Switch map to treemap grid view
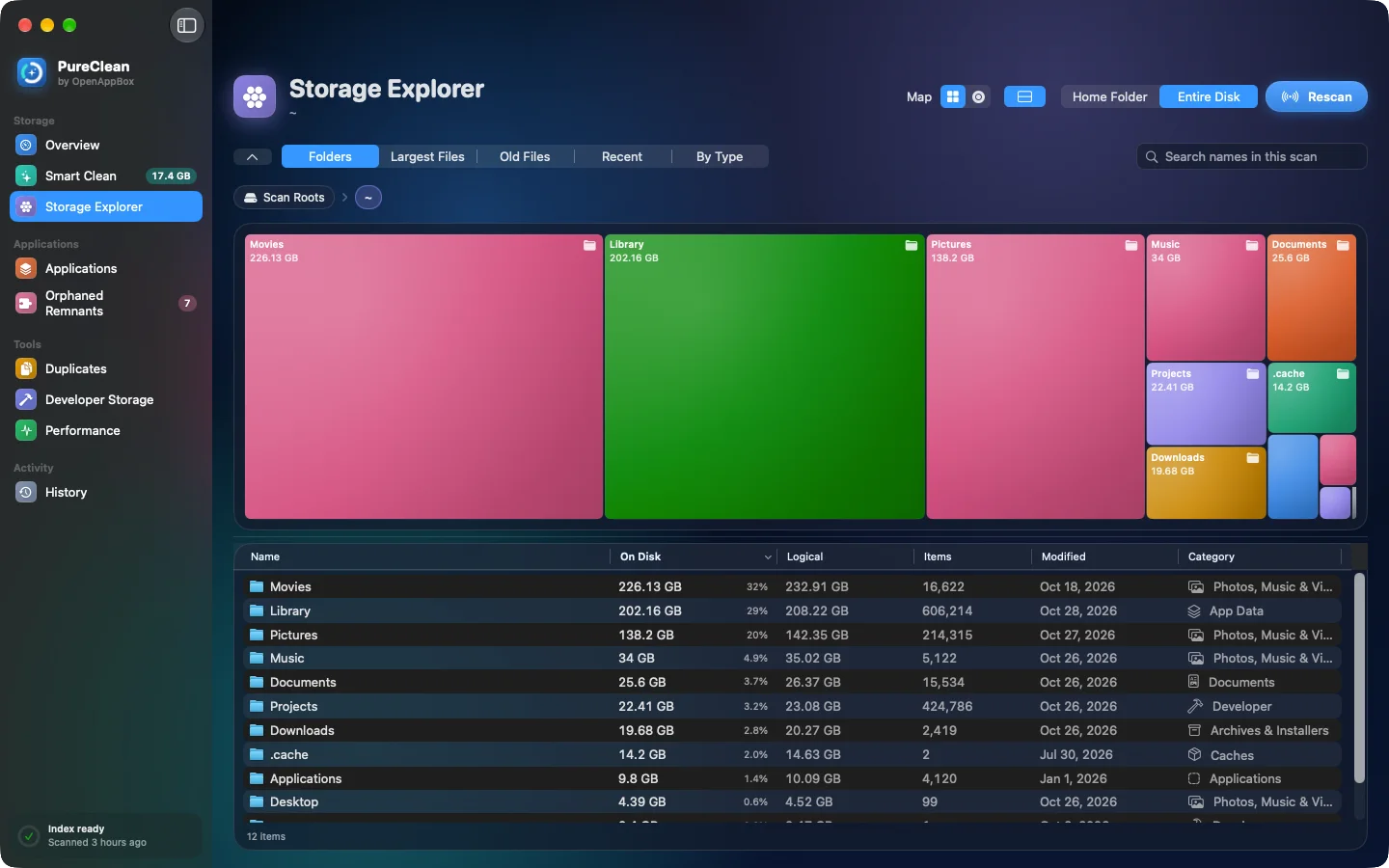Image resolution: width=1389 pixels, height=868 pixels. [953, 96]
